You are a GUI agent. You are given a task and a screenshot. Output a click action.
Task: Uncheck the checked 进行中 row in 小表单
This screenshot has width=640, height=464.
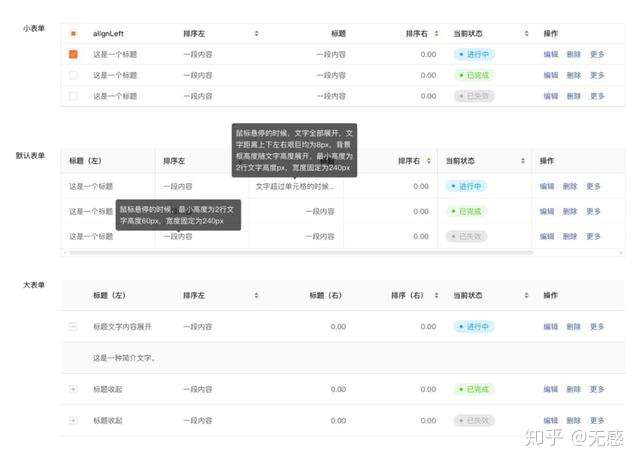(x=73, y=54)
